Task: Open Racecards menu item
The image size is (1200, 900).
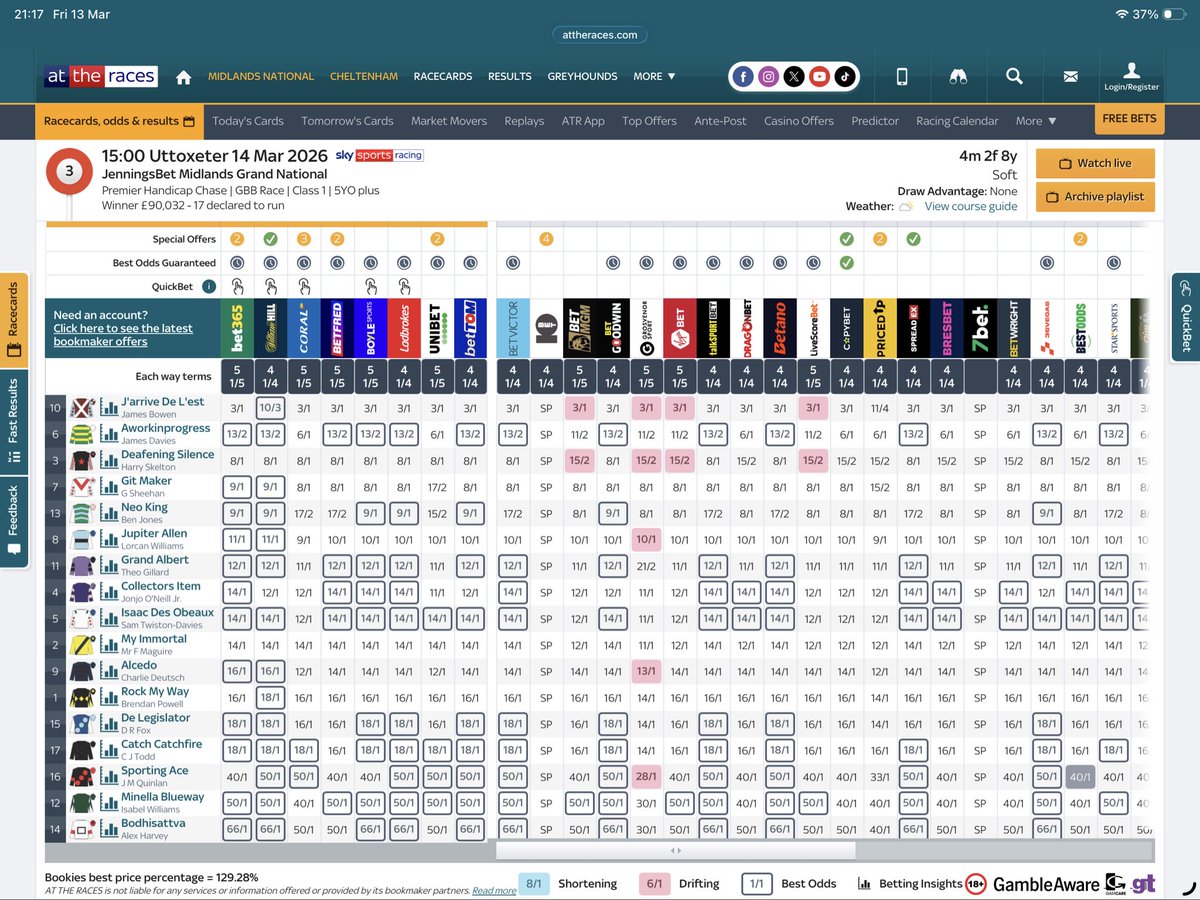Action: click(443, 77)
